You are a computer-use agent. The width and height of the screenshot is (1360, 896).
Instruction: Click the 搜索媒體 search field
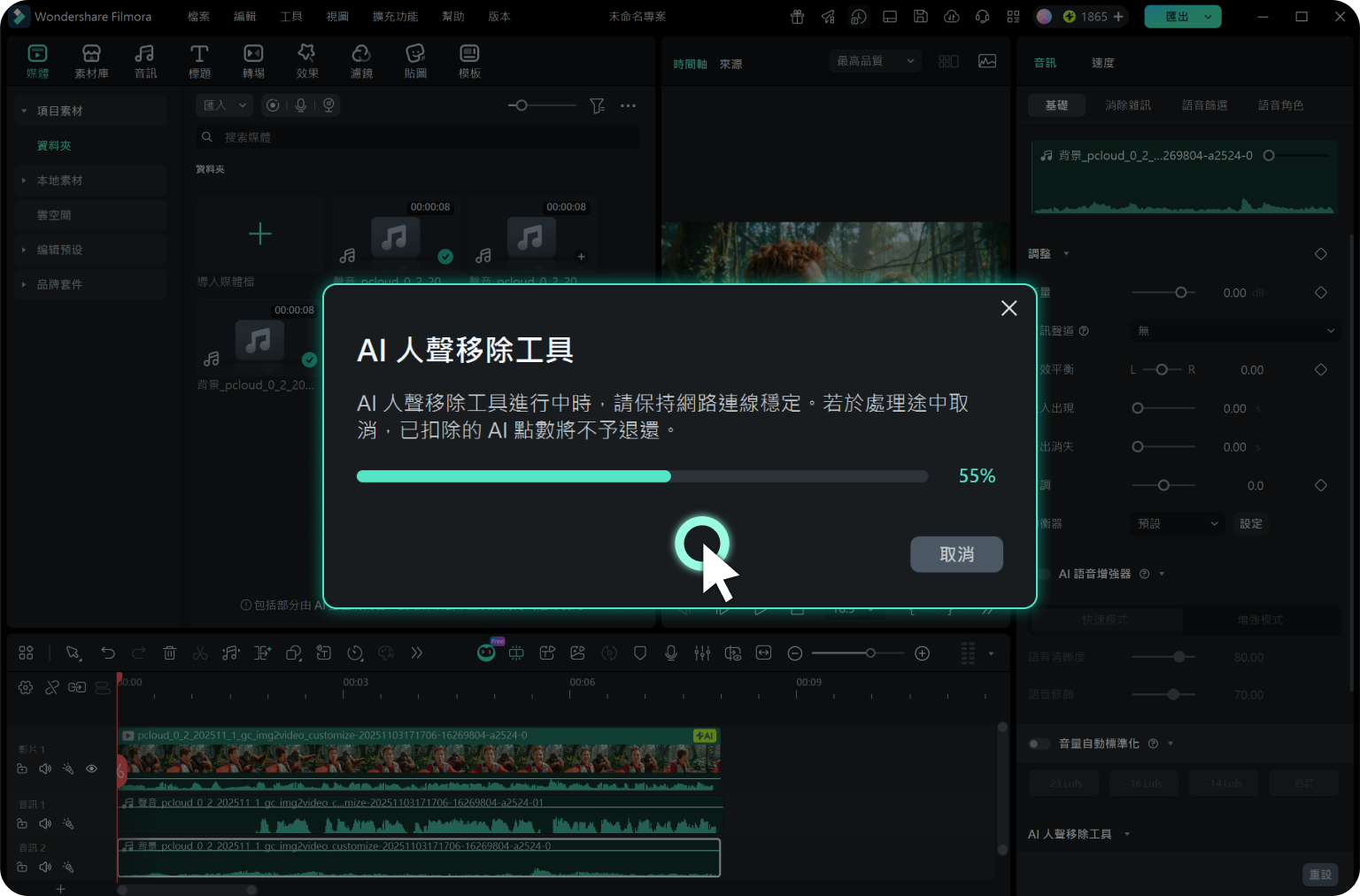[418, 137]
